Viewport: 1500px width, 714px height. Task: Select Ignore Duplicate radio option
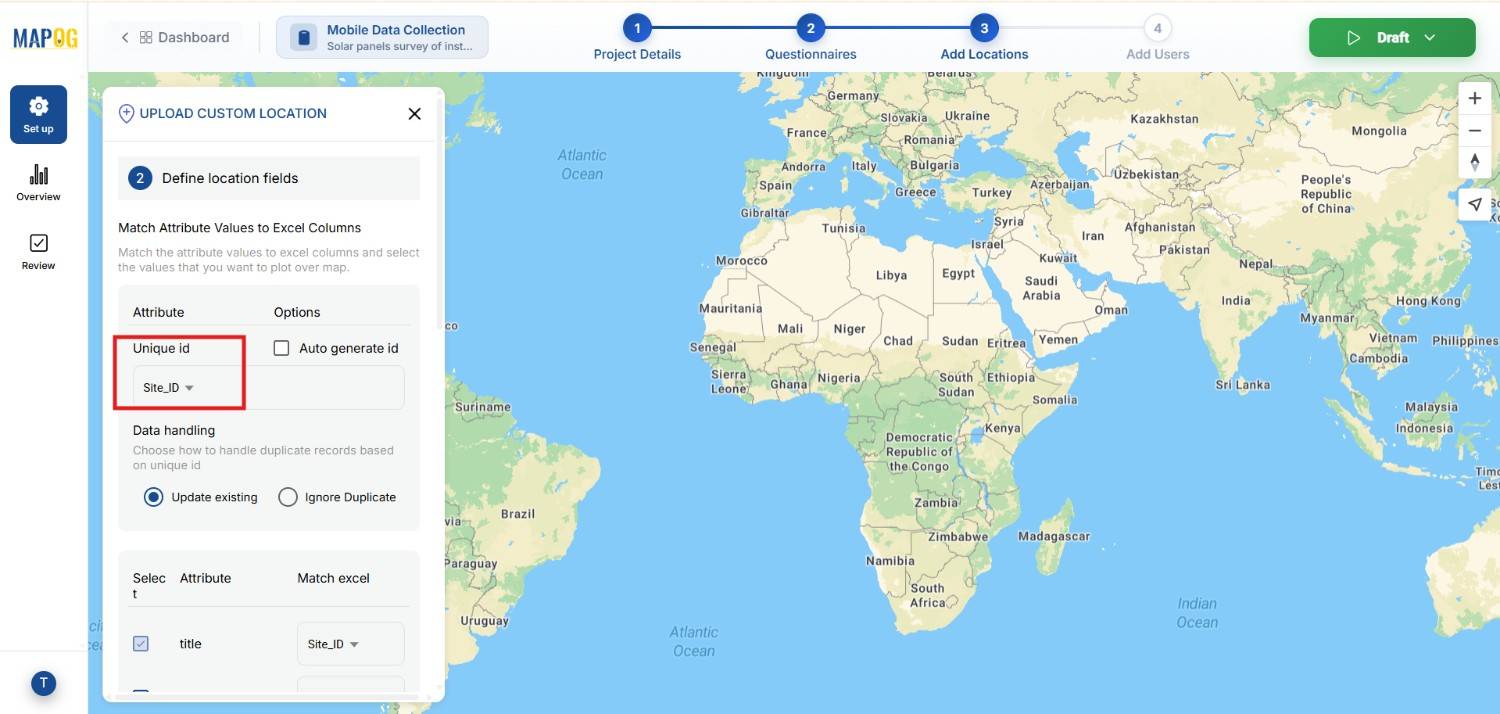288,497
